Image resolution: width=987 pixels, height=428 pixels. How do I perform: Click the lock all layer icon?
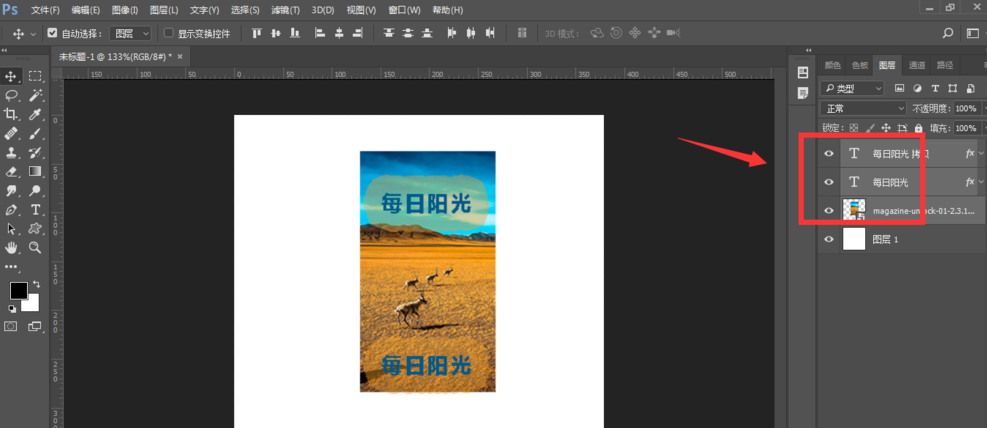pyautogui.click(x=921, y=128)
